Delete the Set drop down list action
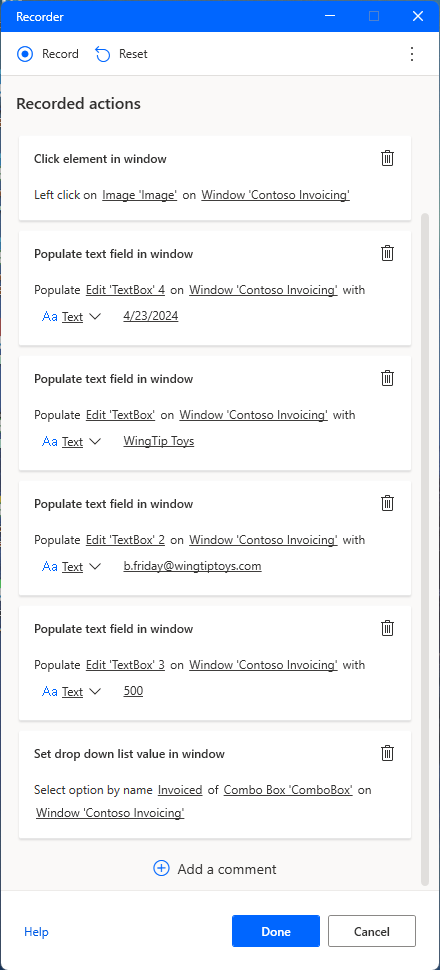The height and width of the screenshot is (970, 440). pos(387,753)
